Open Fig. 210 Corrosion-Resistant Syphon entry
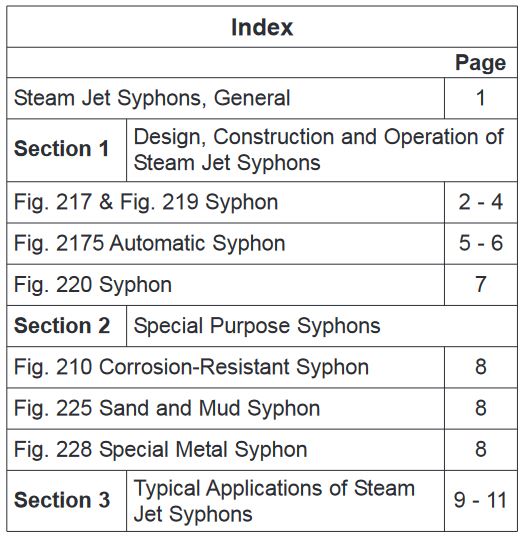 tap(191, 367)
